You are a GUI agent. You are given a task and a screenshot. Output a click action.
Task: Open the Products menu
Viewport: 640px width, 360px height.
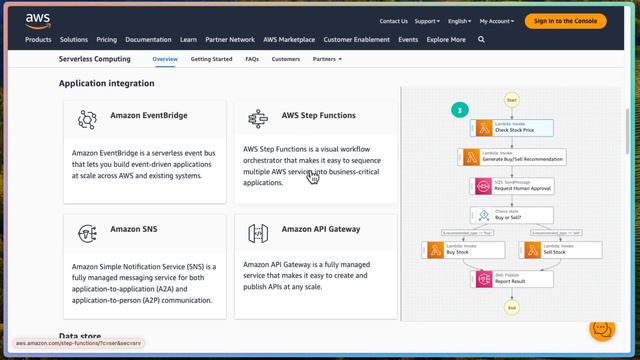(x=38, y=40)
